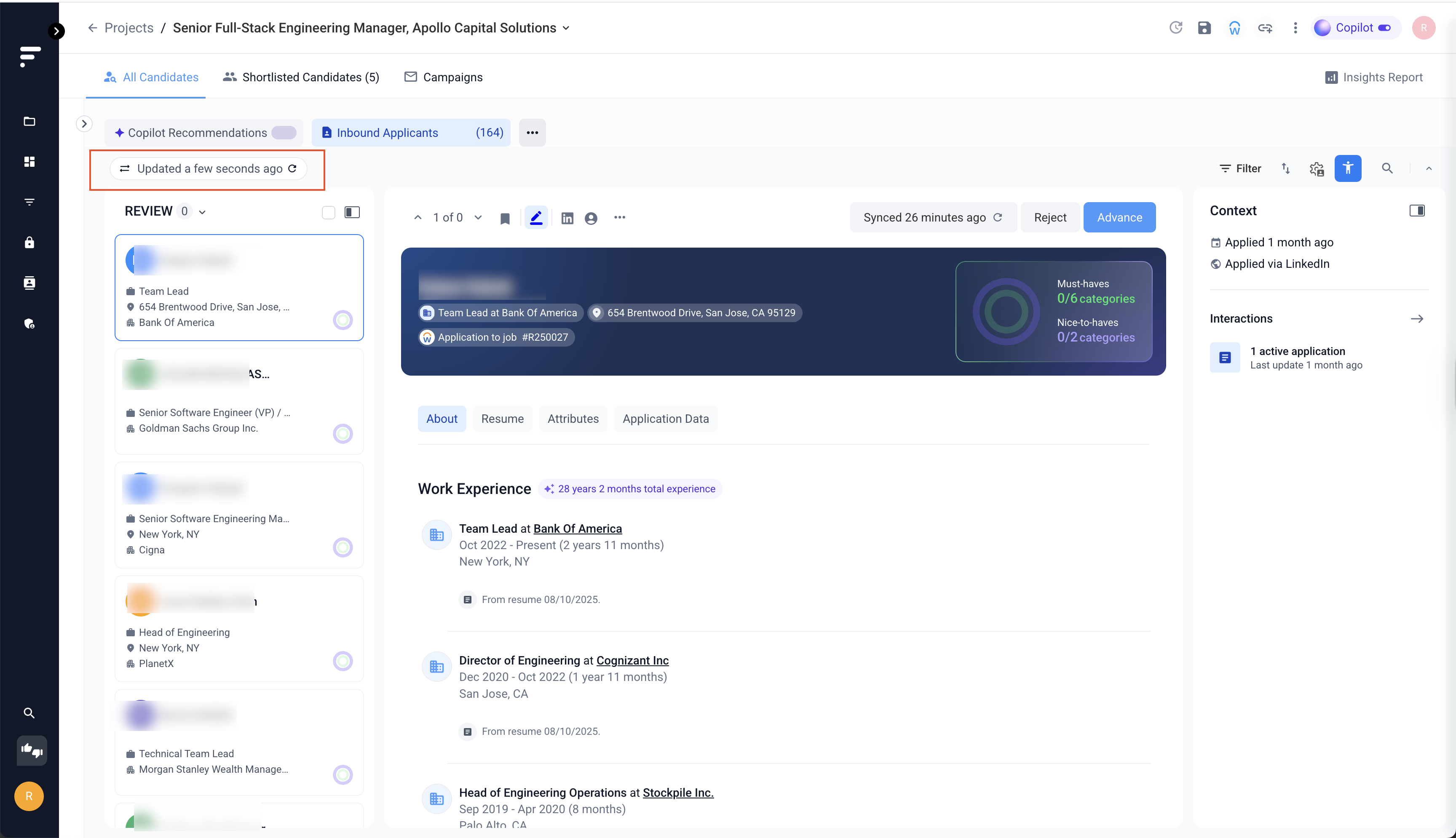The width and height of the screenshot is (1456, 838).
Task: Open the candidate horizontal three-dot menu
Action: click(x=619, y=218)
